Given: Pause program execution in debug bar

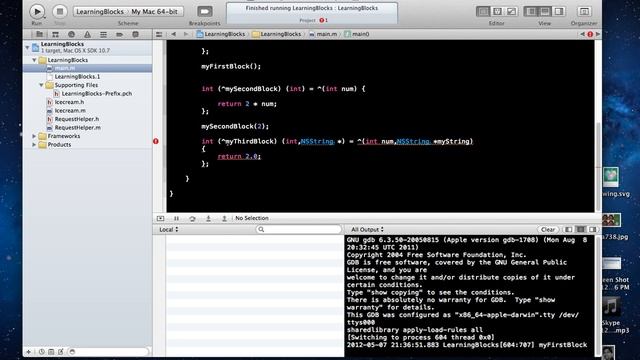Looking at the screenshot, I should (x=176, y=218).
